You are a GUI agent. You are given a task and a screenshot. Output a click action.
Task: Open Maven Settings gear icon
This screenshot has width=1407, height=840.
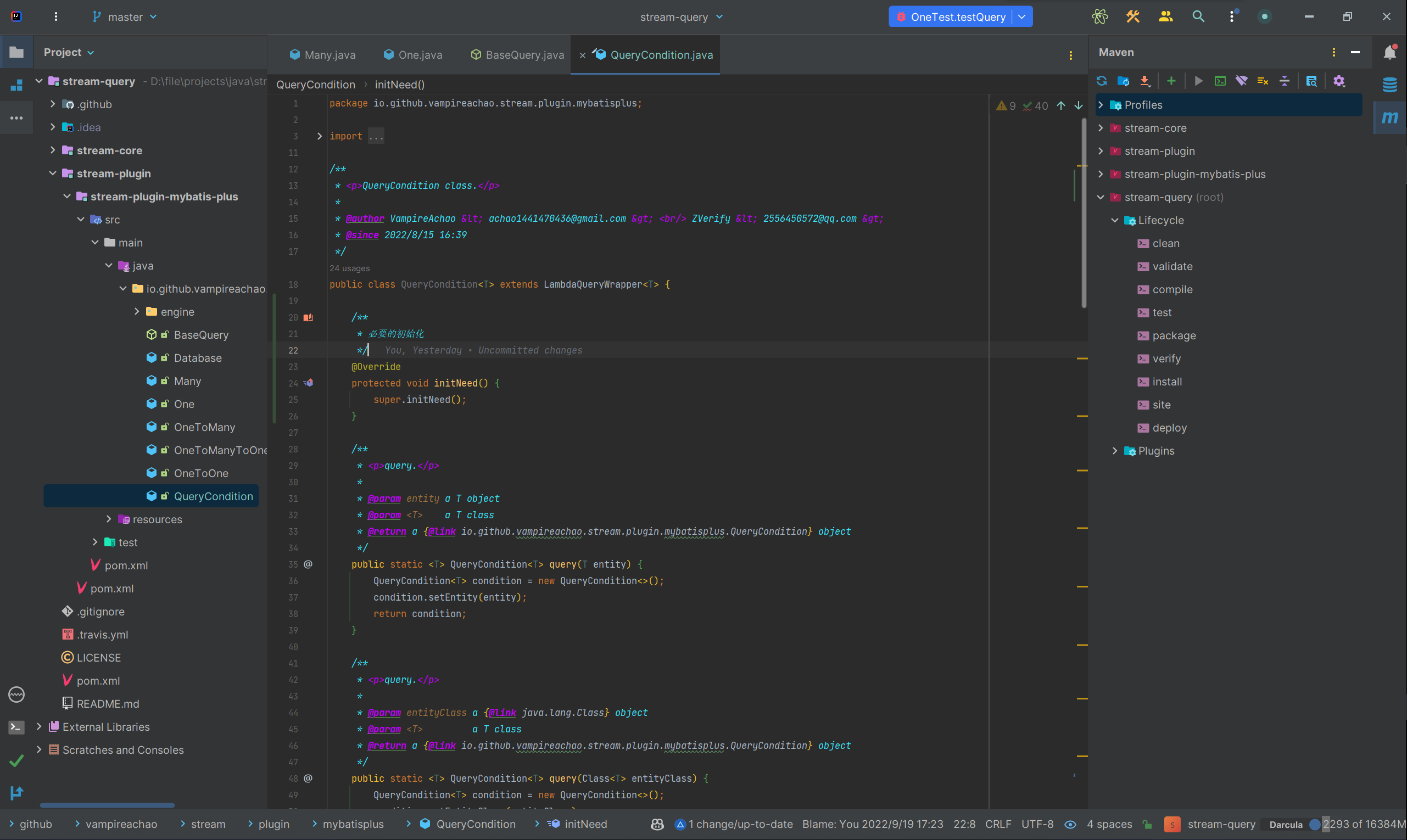[1338, 81]
